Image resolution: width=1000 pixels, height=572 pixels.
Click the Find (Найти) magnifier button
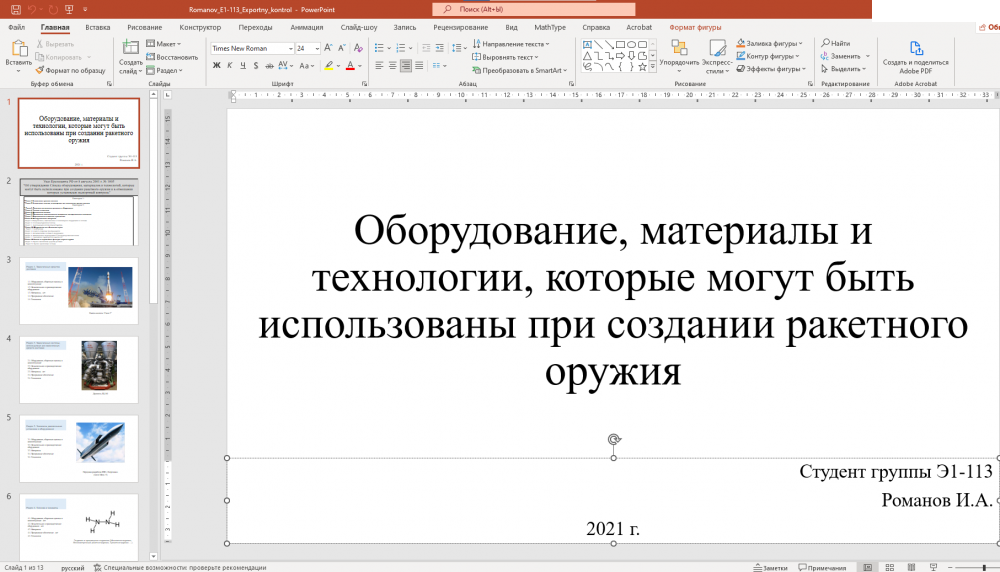click(835, 43)
